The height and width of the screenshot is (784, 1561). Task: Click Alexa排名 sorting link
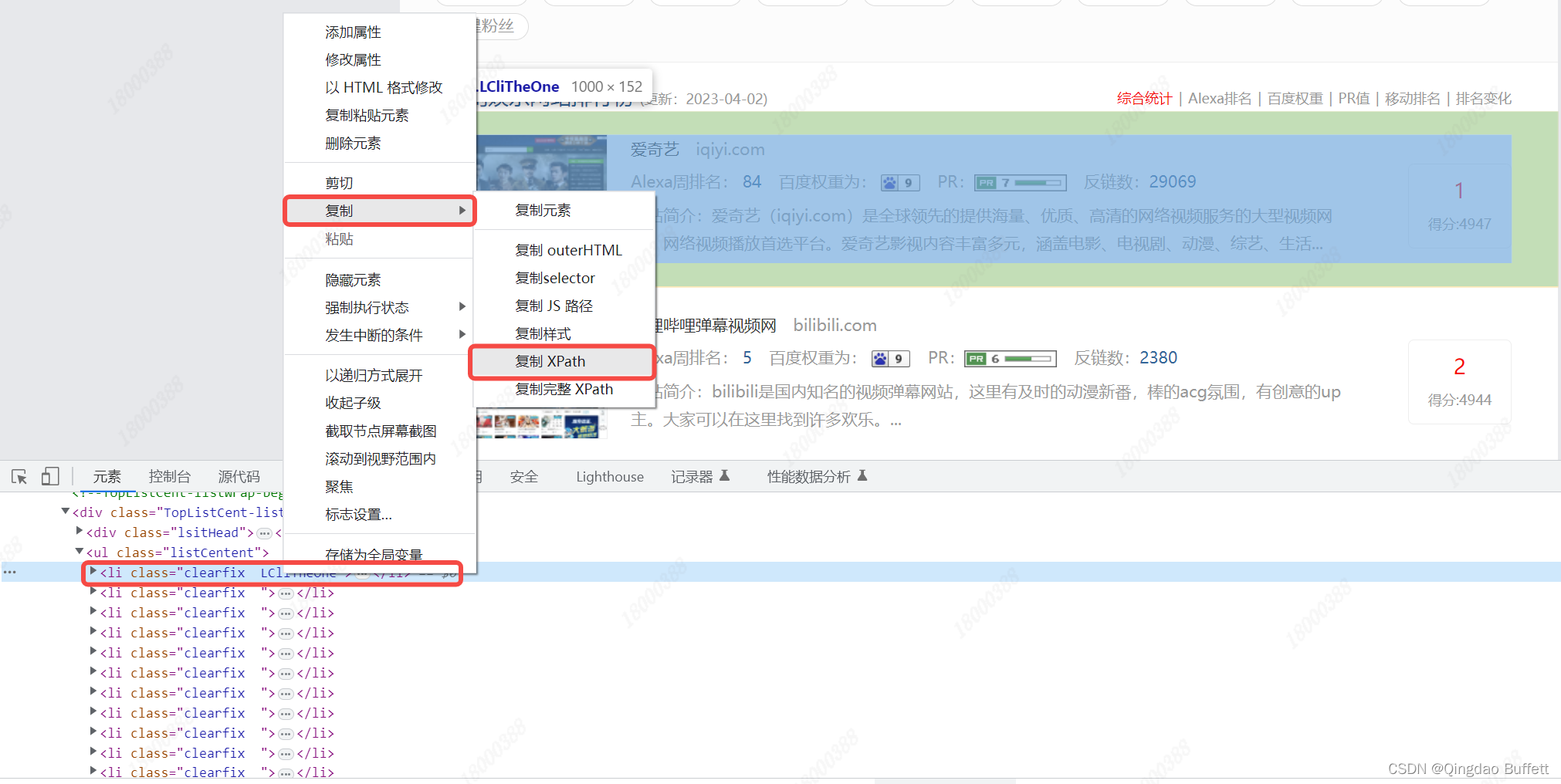(x=1220, y=99)
